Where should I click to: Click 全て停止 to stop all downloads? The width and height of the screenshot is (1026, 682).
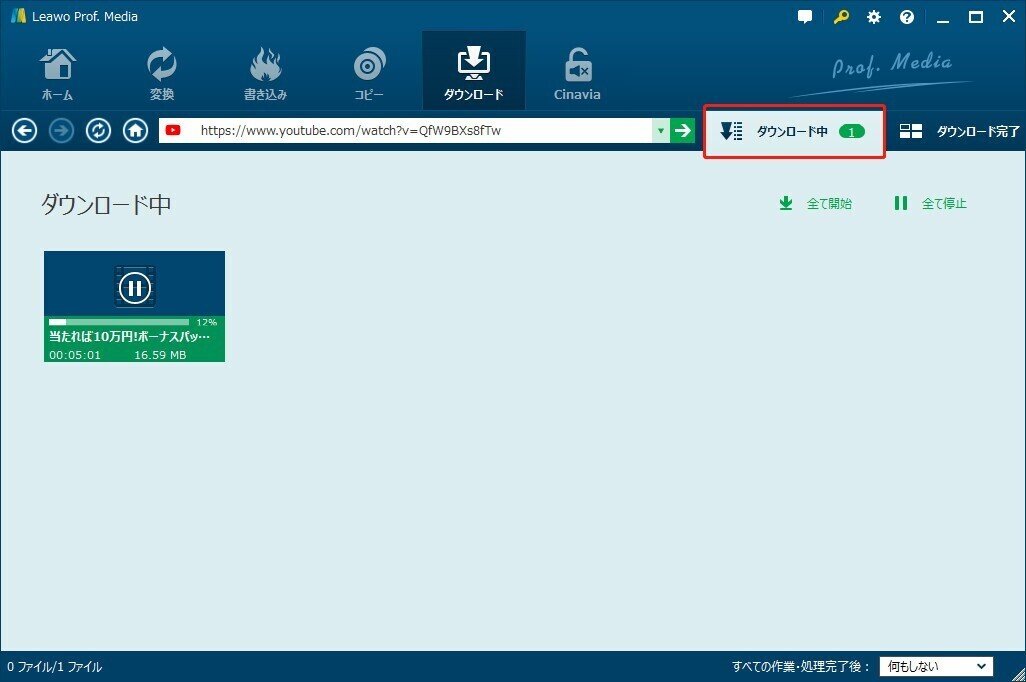tap(930, 204)
